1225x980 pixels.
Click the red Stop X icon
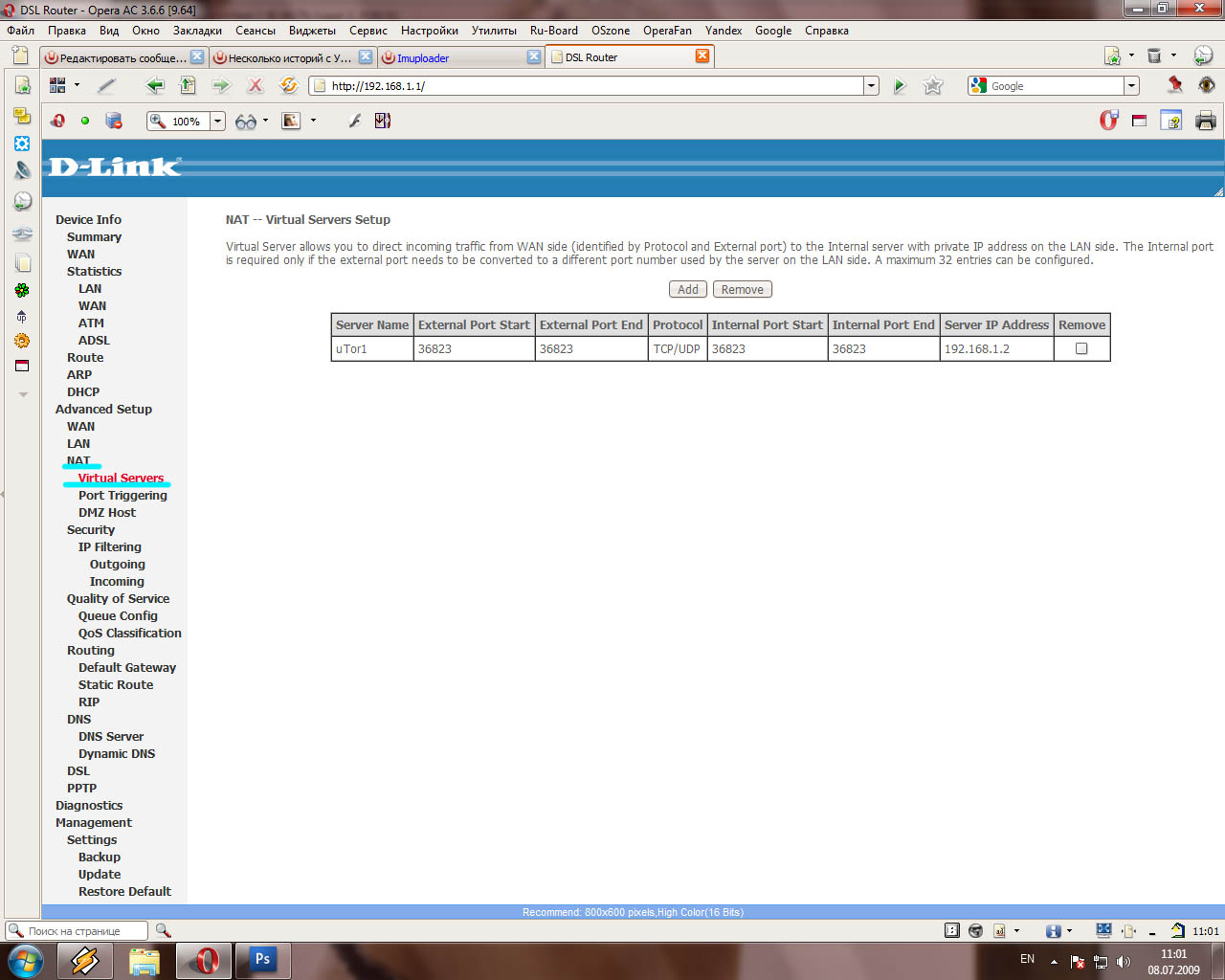(255, 86)
